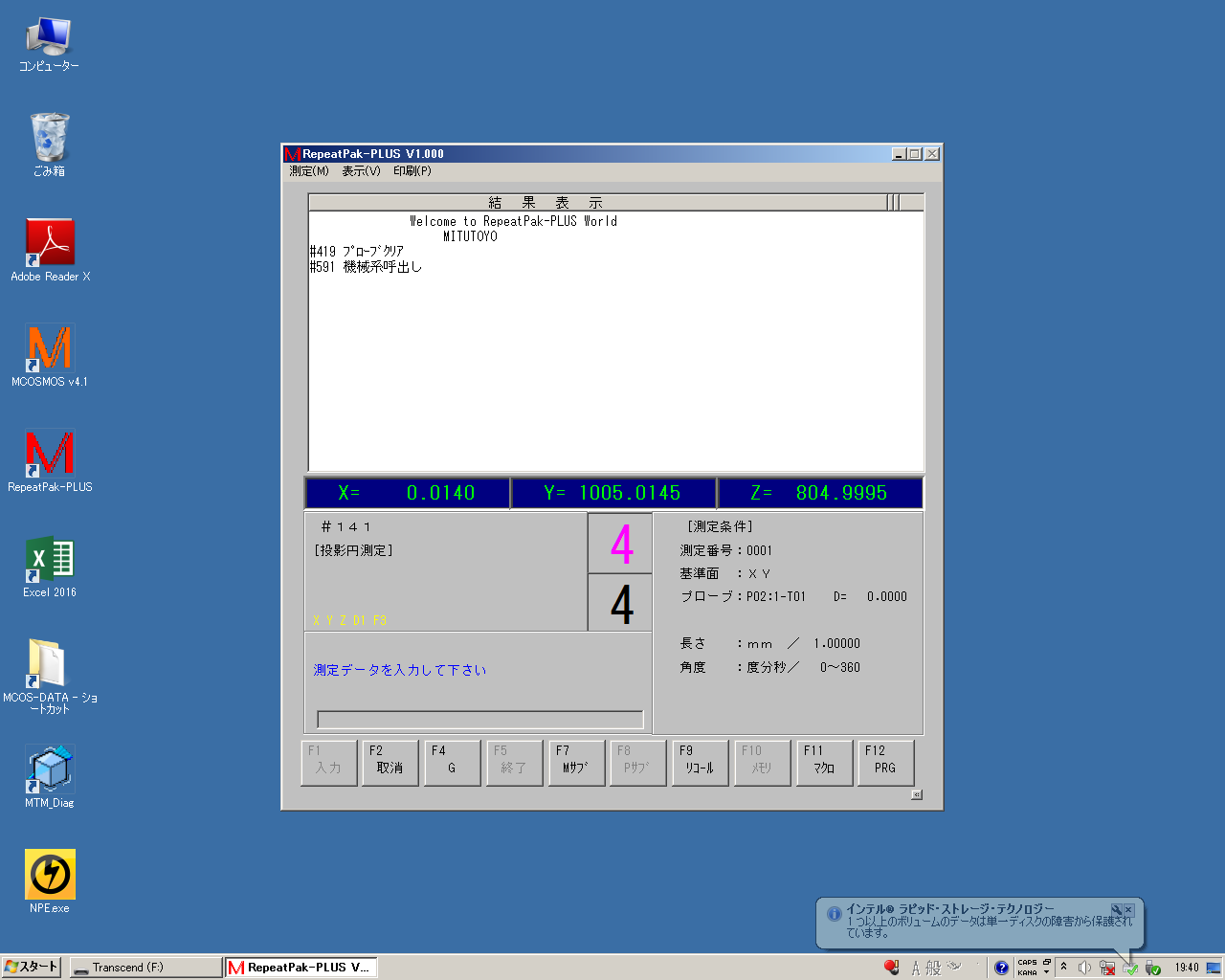
Task: Click the disabled F8 Pサブ button
Action: coord(638,763)
